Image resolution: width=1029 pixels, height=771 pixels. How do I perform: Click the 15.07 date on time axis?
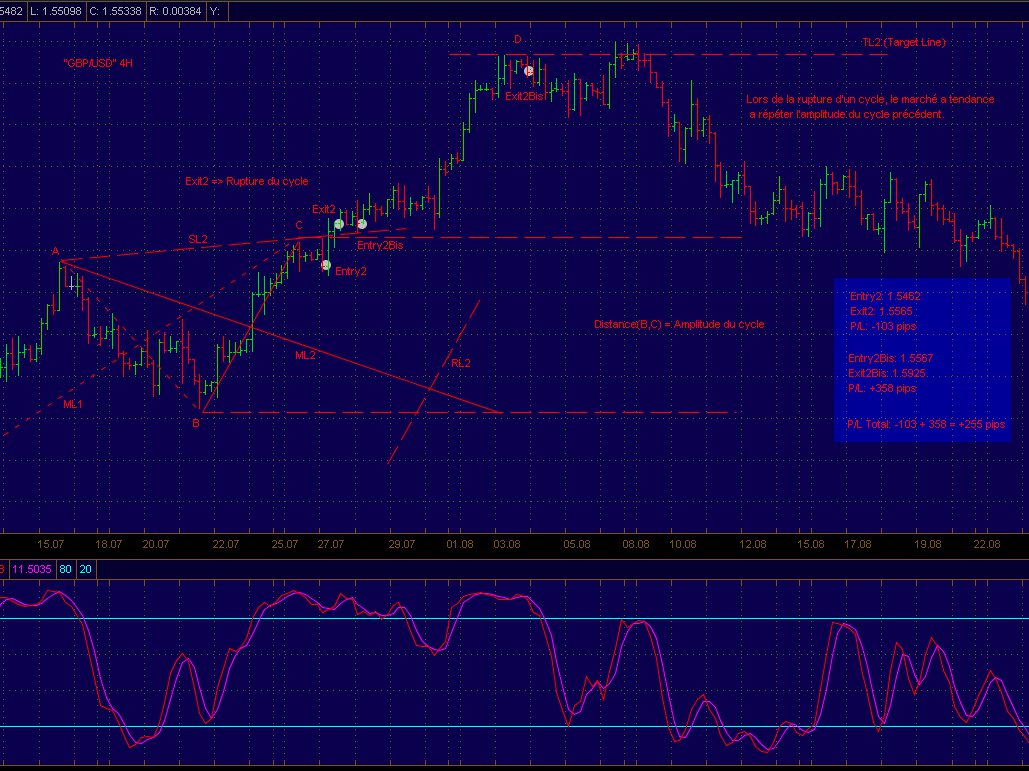tap(51, 544)
